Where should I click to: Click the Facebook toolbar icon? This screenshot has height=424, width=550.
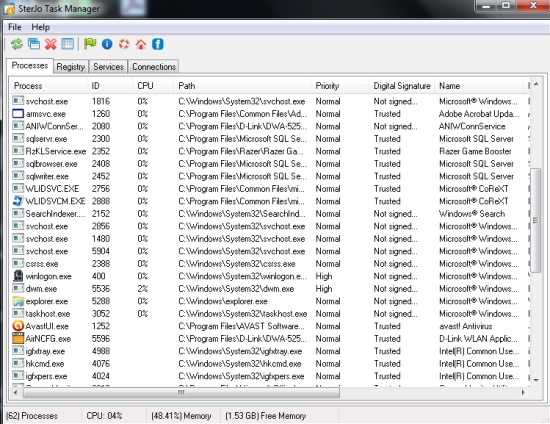[x=158, y=44]
